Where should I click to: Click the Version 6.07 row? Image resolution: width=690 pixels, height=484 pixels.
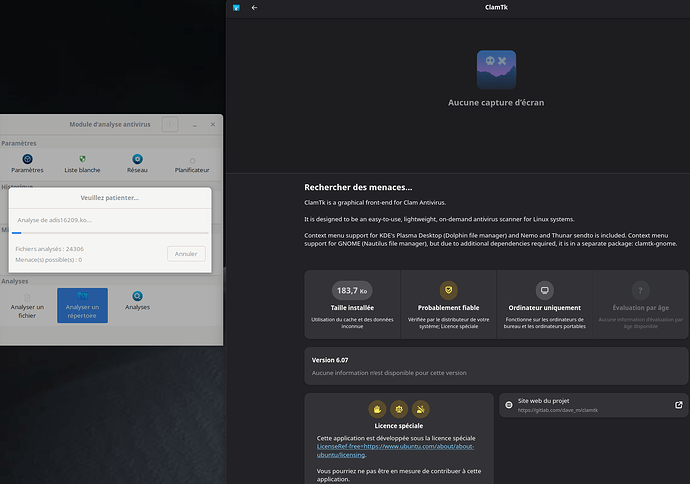click(496, 365)
